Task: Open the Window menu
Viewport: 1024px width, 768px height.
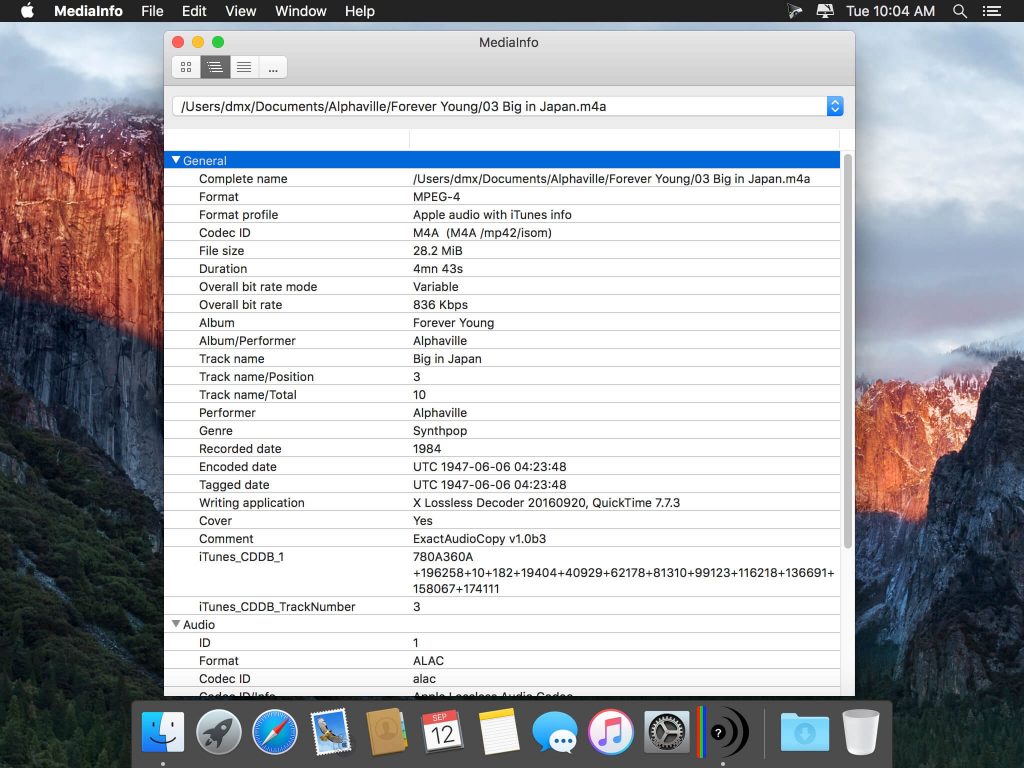Action: (x=300, y=11)
